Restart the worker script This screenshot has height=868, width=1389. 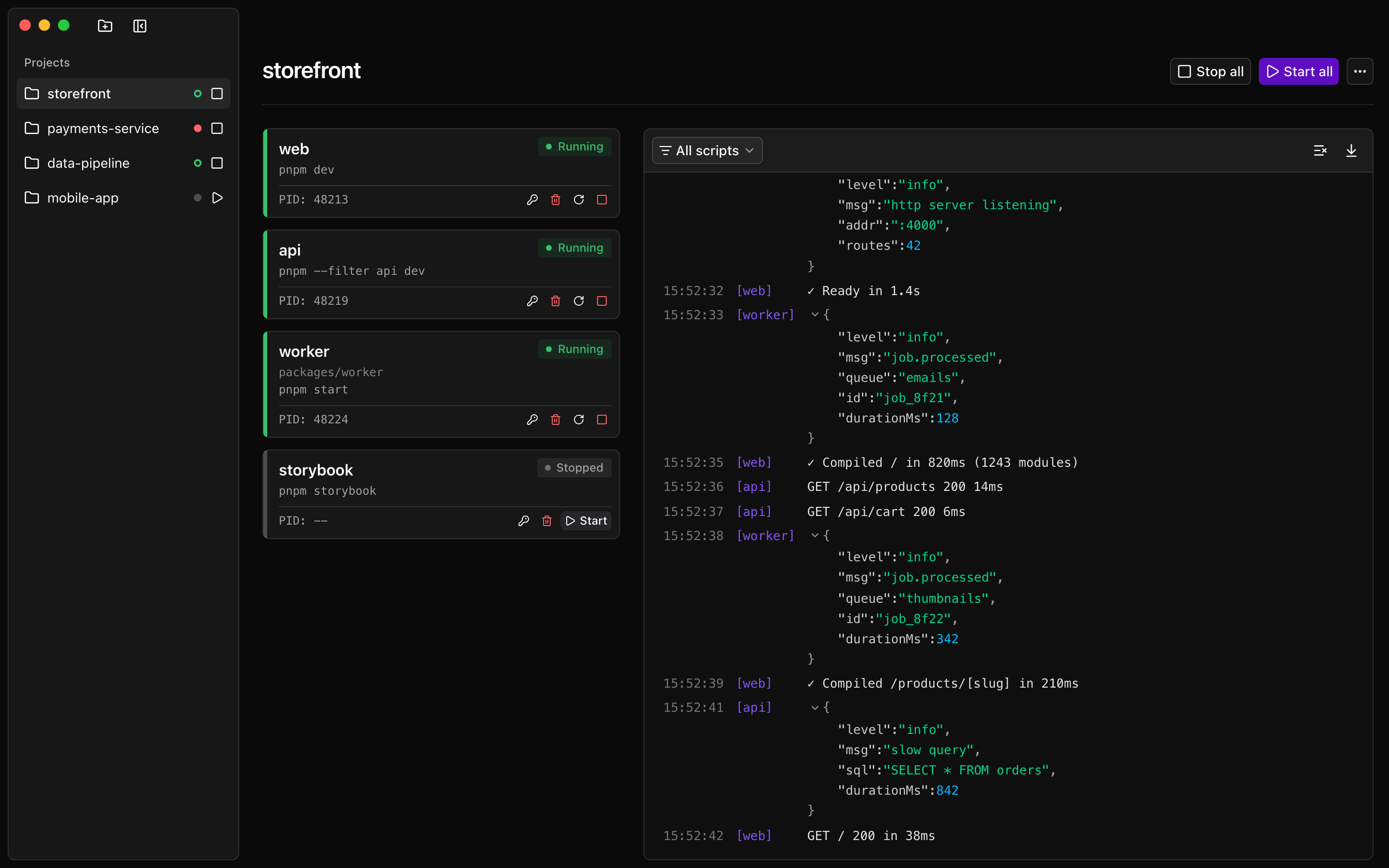[579, 420]
